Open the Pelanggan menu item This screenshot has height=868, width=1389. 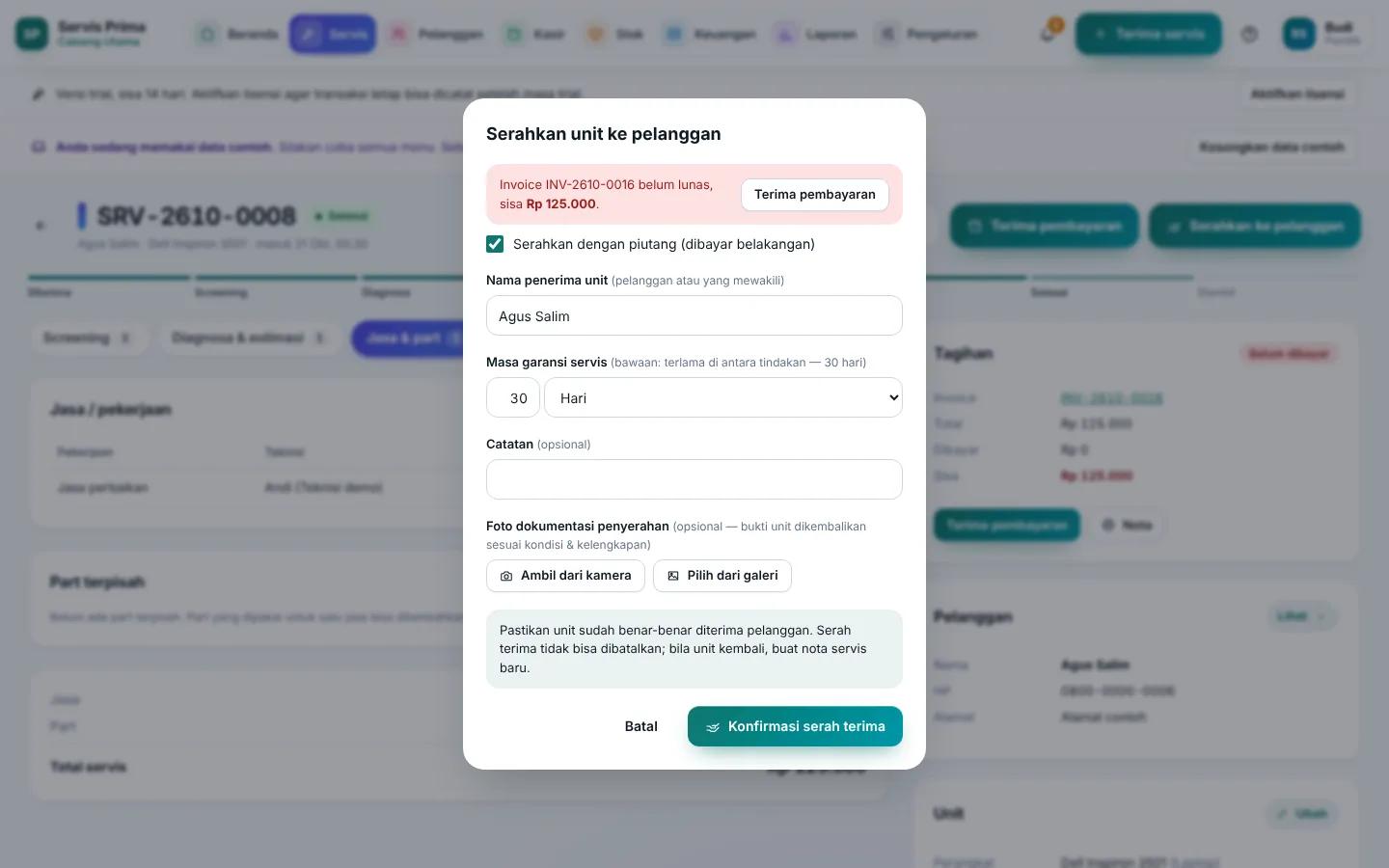(436, 34)
